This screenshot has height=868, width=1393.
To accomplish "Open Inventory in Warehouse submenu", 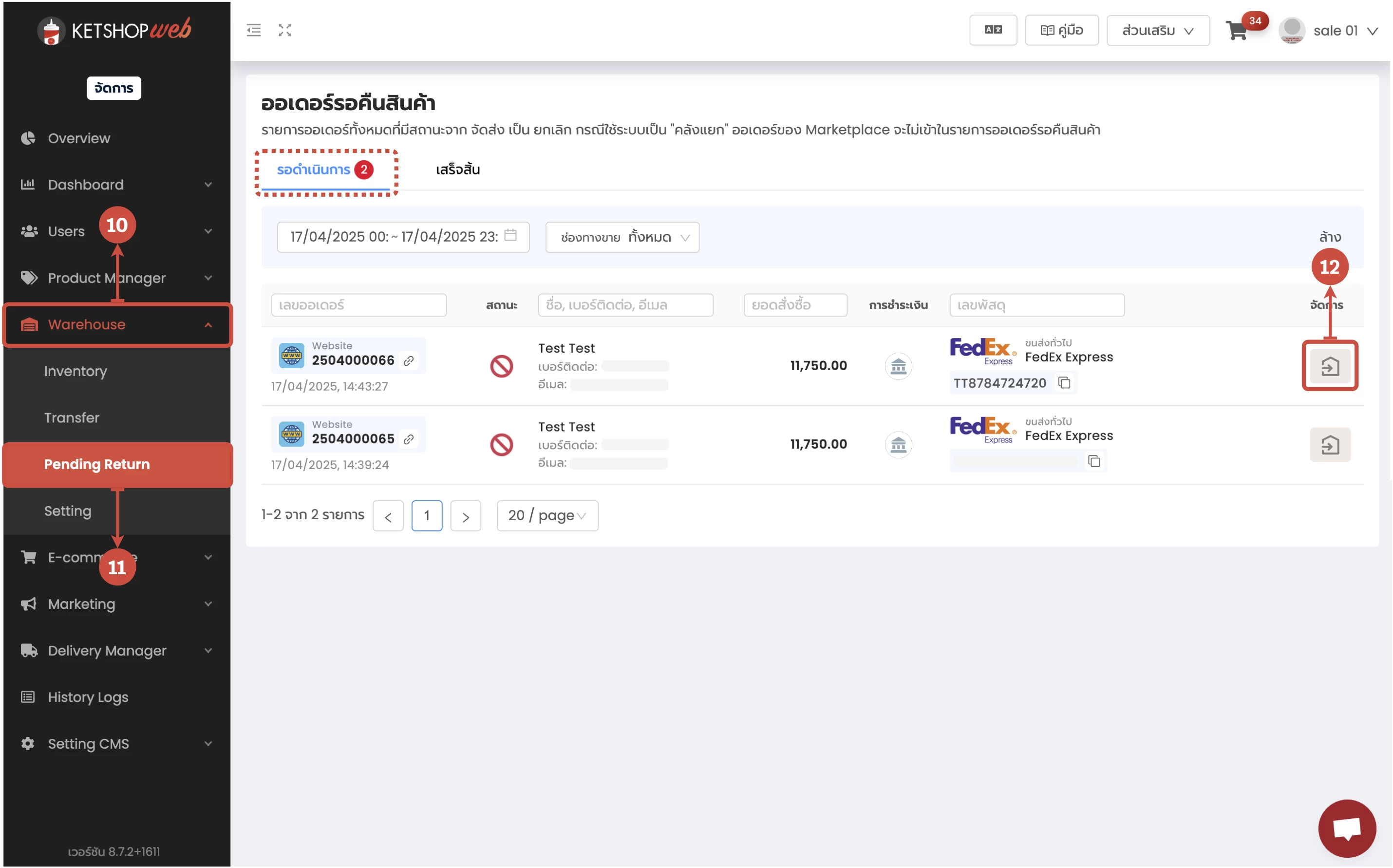I will (76, 371).
